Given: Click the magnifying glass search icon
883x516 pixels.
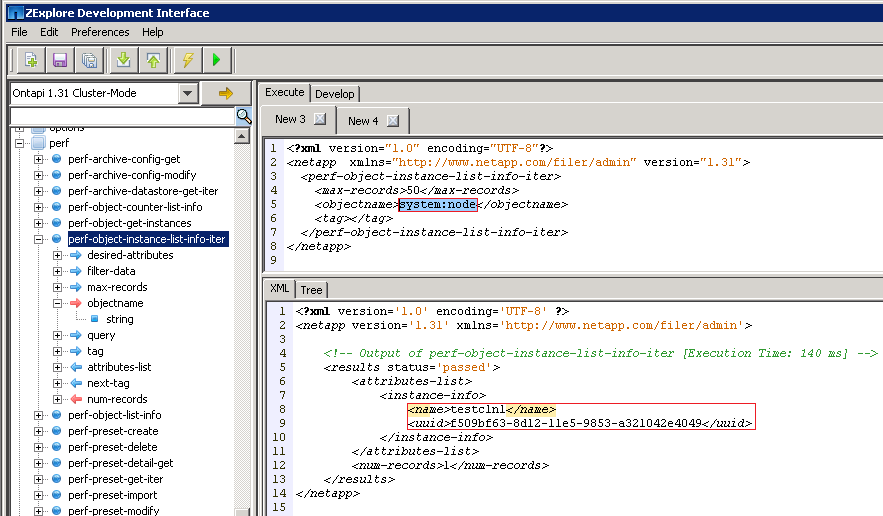Looking at the screenshot, I should (x=244, y=116).
